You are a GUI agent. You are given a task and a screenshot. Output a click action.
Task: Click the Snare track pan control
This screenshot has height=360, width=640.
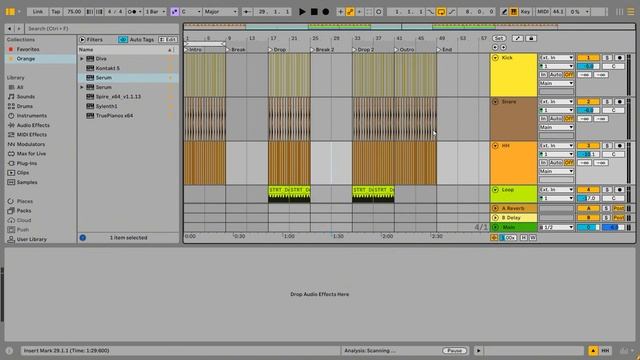[x=613, y=110]
